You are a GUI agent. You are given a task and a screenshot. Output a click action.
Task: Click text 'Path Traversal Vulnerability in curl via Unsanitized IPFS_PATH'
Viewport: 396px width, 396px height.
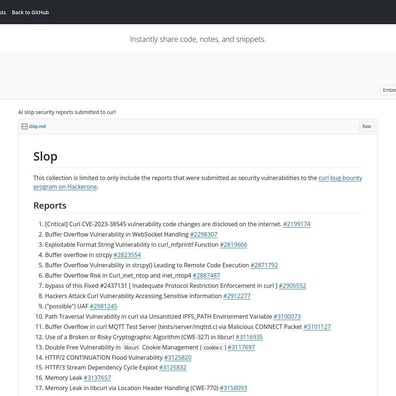coord(128,316)
